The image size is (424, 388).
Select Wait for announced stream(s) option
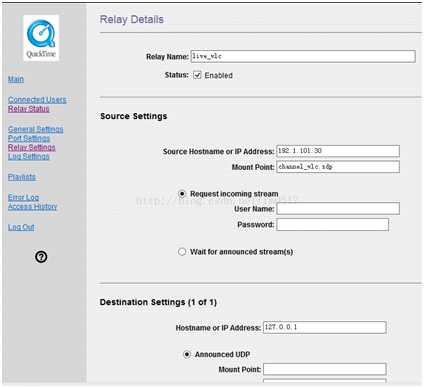pyautogui.click(x=182, y=252)
